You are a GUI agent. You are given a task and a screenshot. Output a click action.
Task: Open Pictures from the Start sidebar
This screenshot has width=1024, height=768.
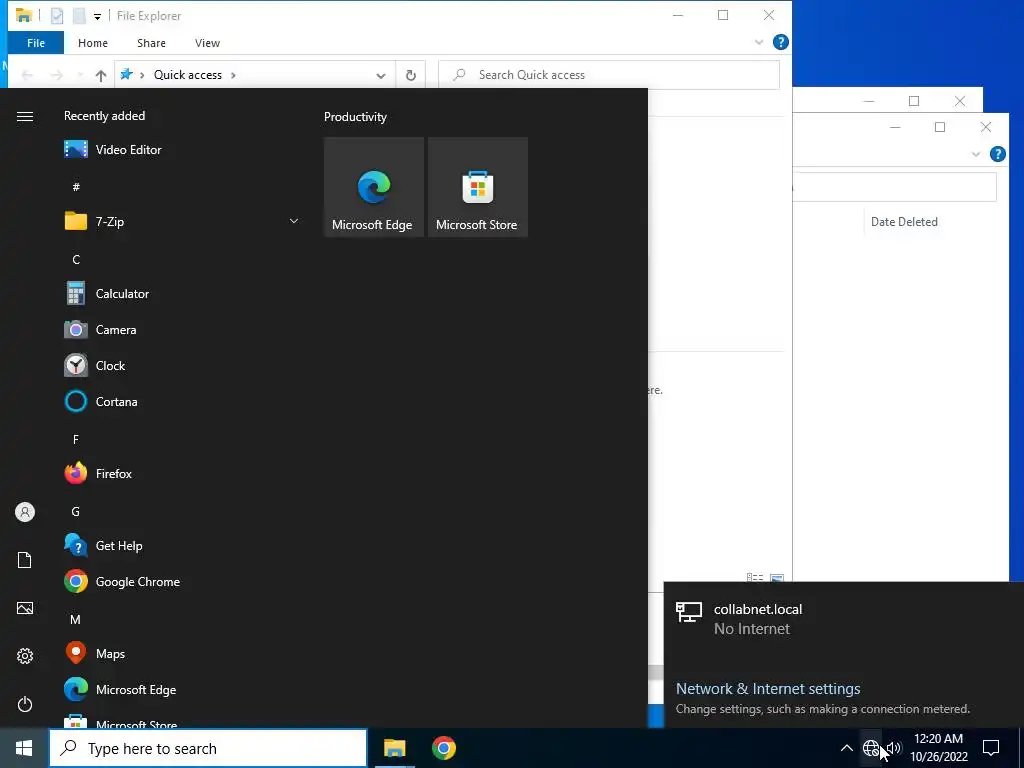click(x=25, y=608)
